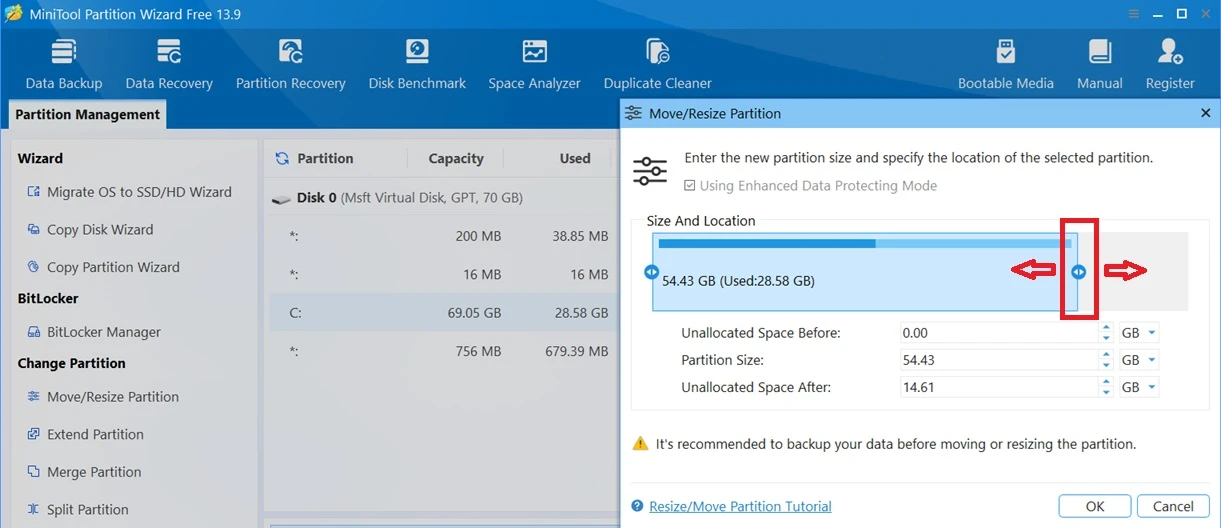
Task: Open unit dropdown for Partition Size
Action: [1139, 360]
